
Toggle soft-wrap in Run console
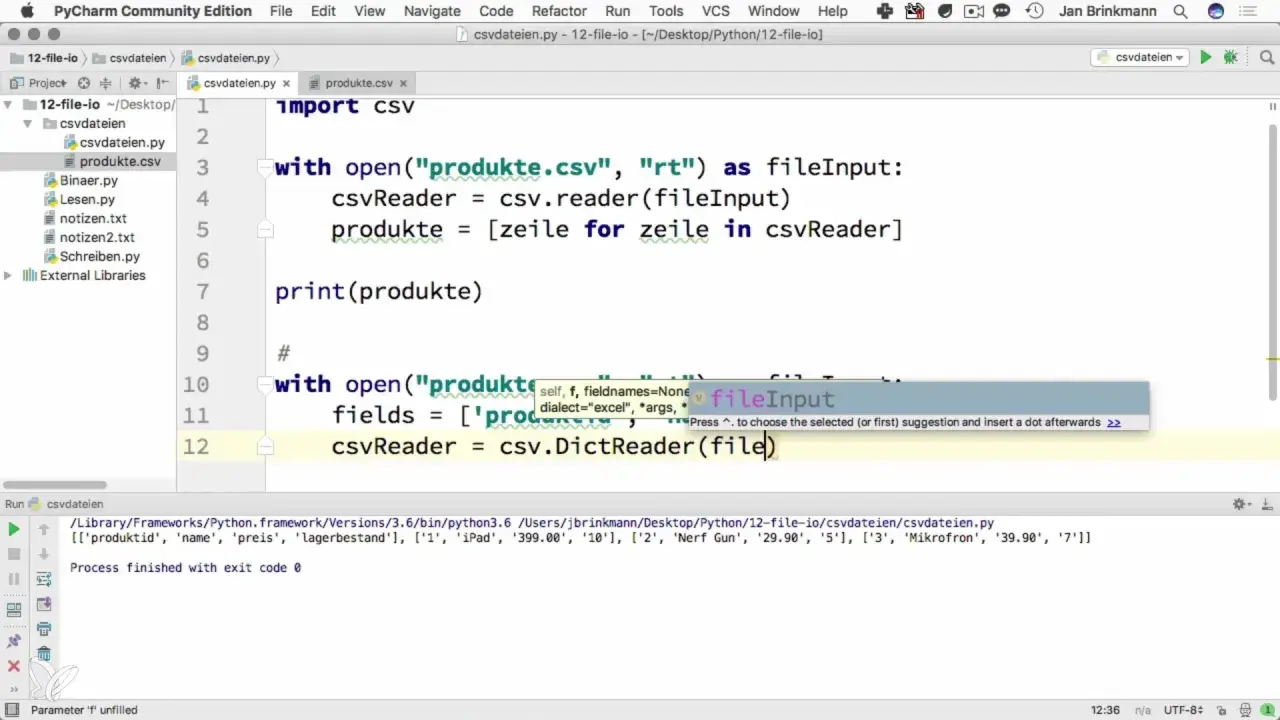tap(44, 579)
